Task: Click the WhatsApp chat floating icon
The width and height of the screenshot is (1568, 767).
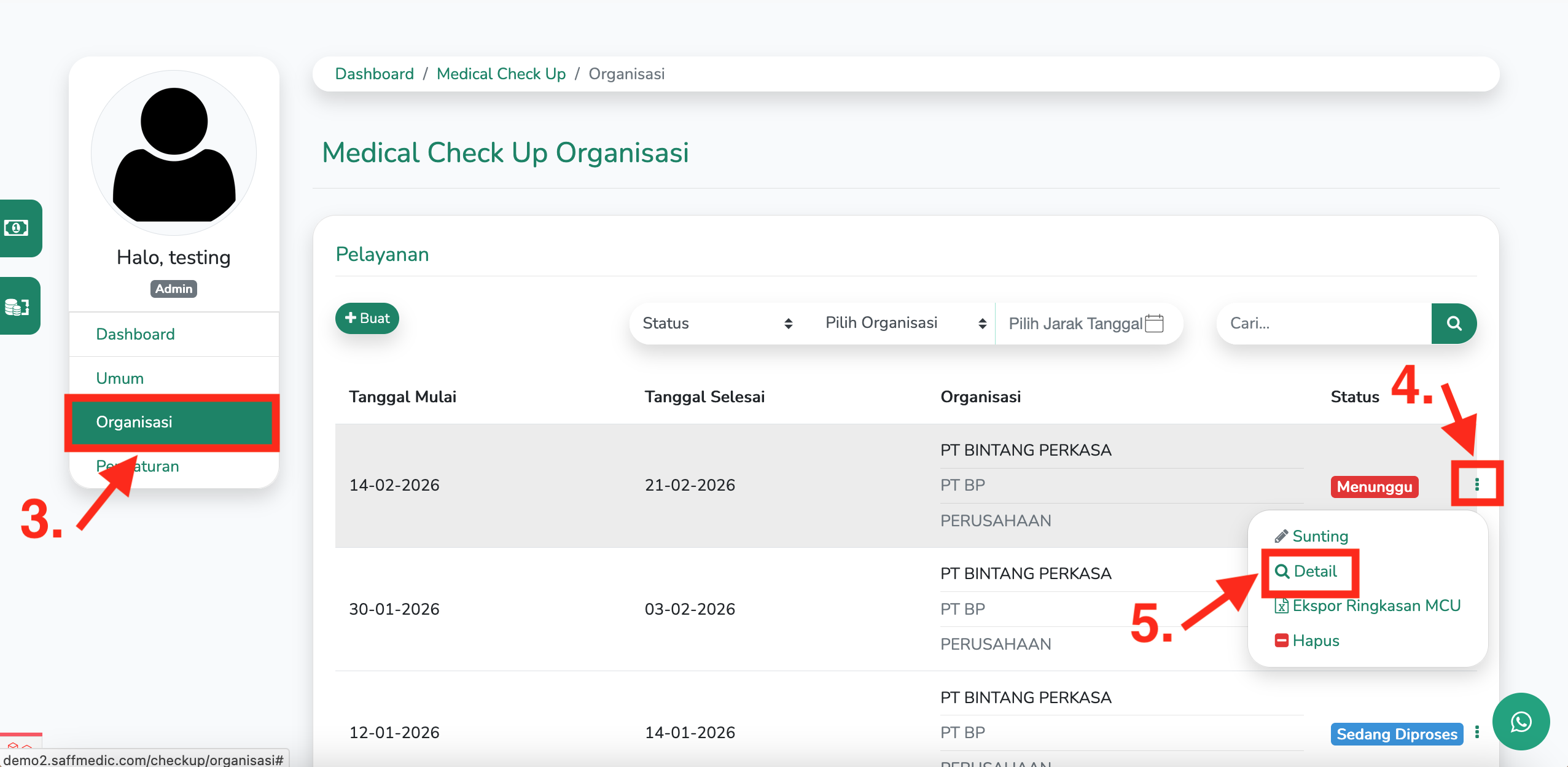Action: pos(1521,722)
